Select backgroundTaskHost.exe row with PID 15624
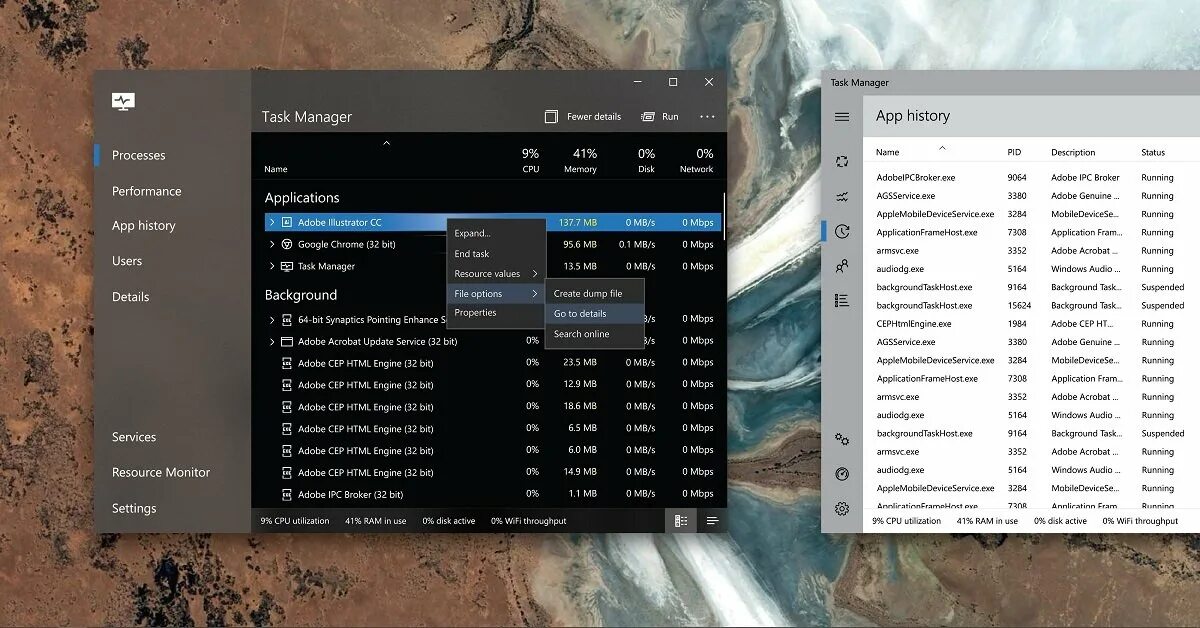 (x=1031, y=306)
